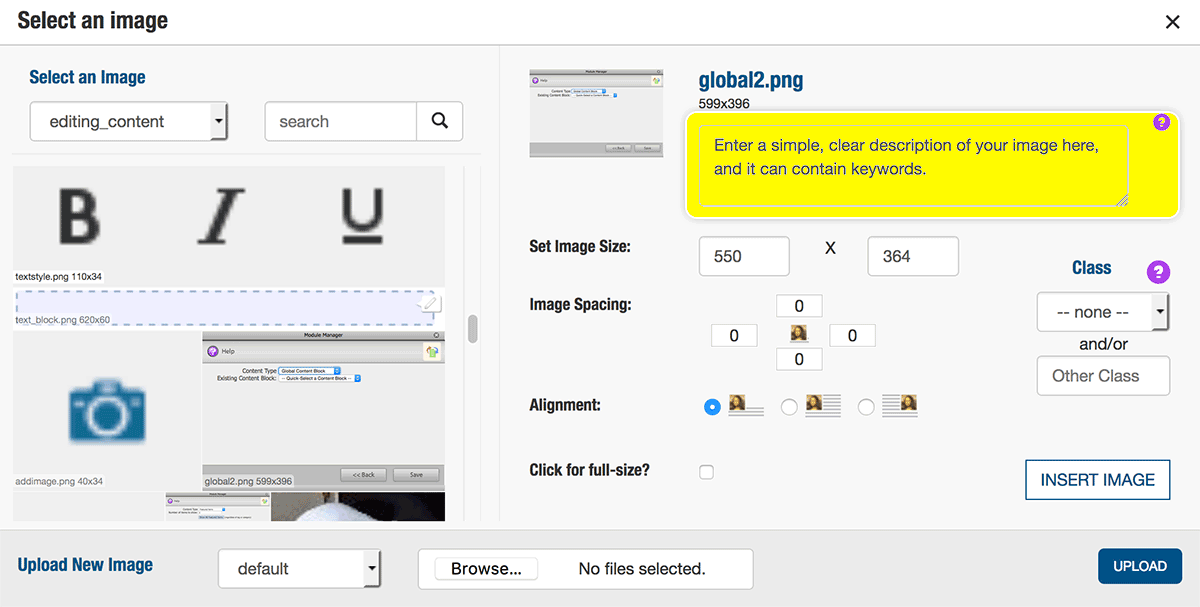The height and width of the screenshot is (607, 1200).
Task: Click the image description textarea
Action: [914, 166]
